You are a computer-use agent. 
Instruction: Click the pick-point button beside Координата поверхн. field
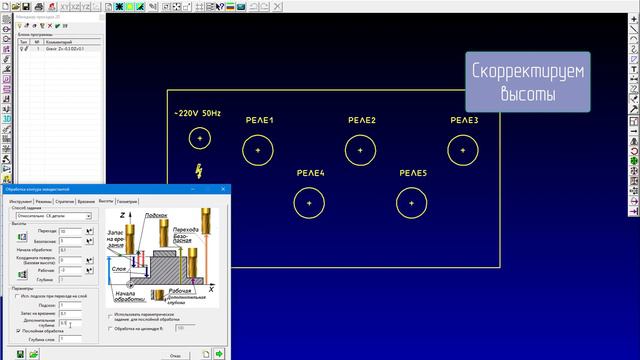[89, 260]
